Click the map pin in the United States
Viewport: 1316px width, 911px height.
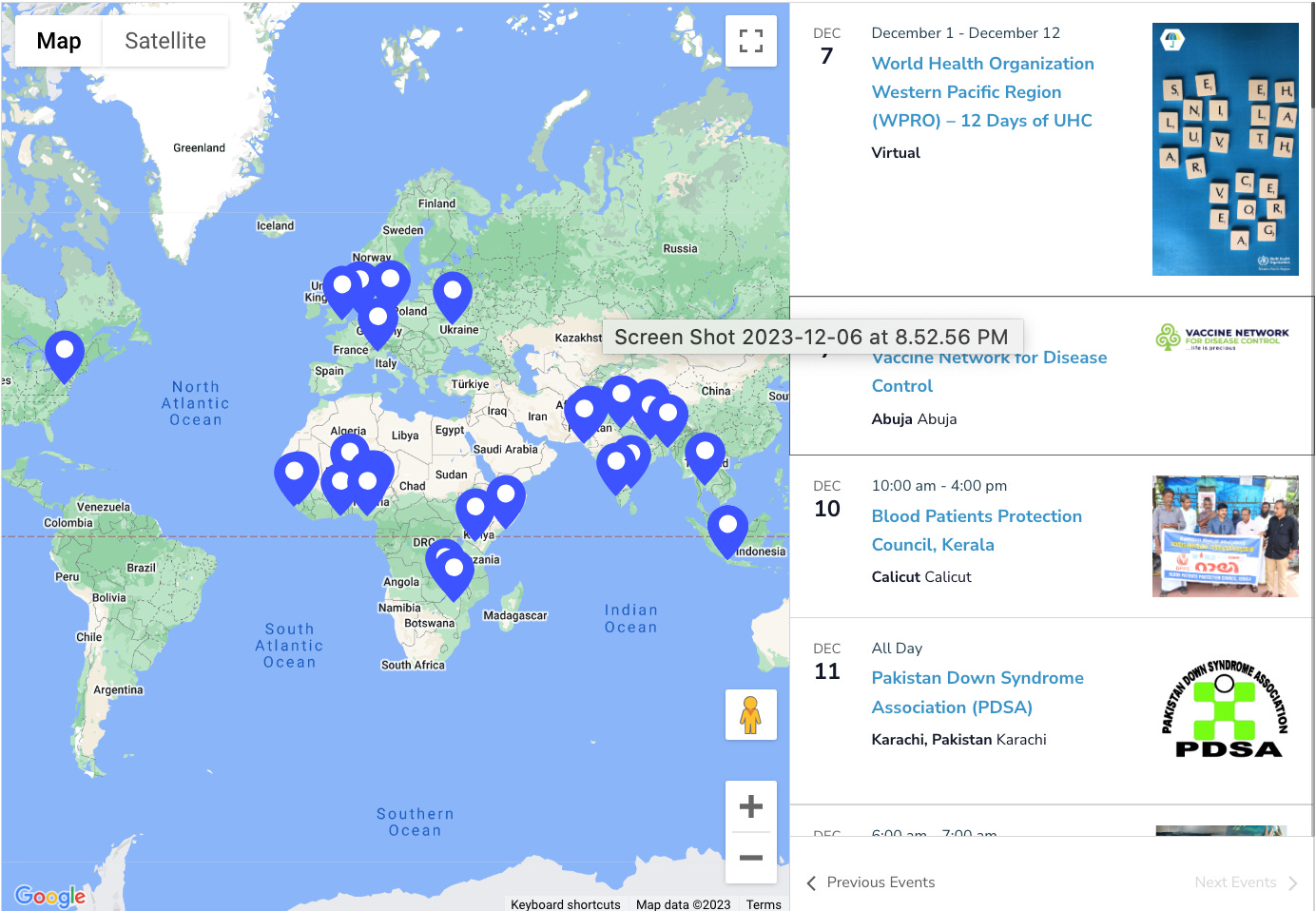click(x=65, y=357)
